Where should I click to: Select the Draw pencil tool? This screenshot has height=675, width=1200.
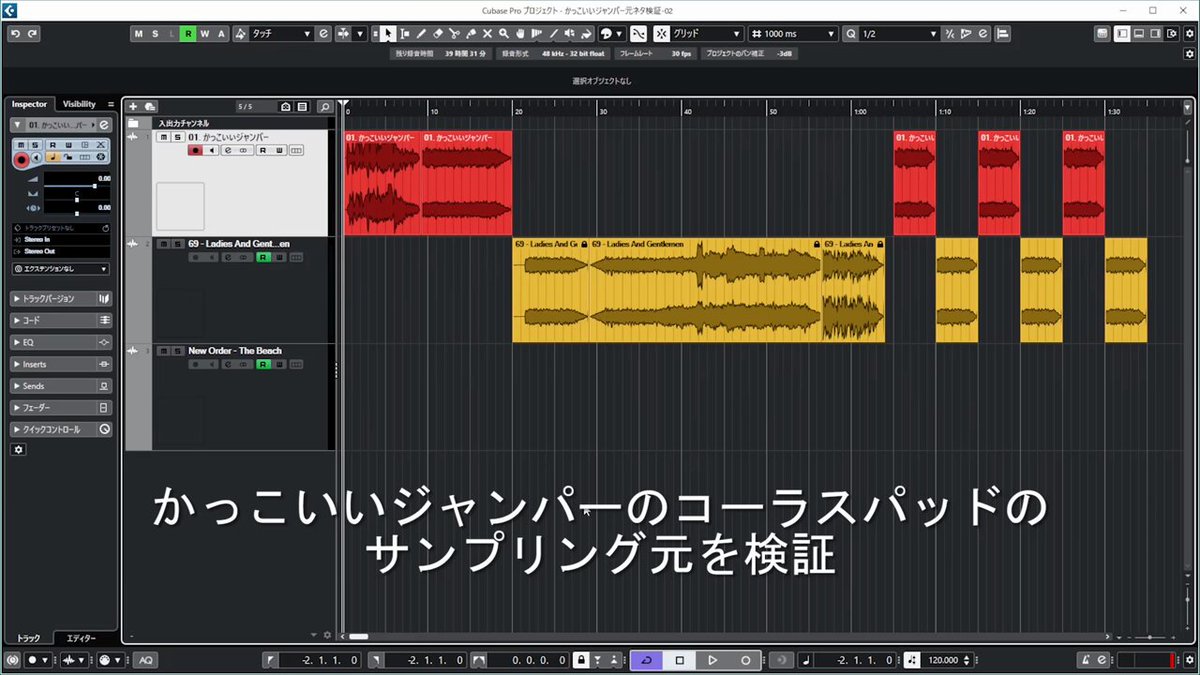(x=423, y=33)
